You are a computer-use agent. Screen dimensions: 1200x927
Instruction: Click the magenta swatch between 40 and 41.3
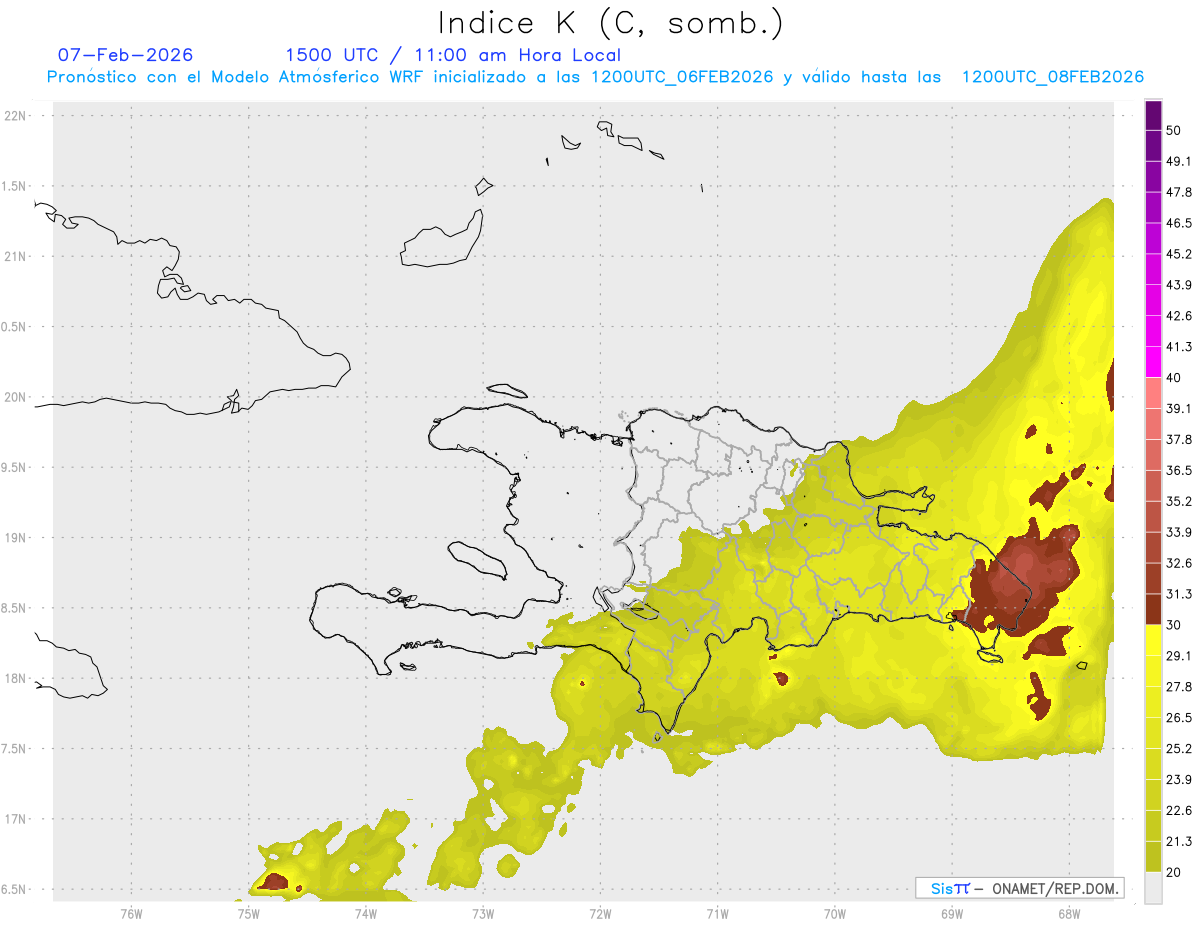pyautogui.click(x=1153, y=363)
